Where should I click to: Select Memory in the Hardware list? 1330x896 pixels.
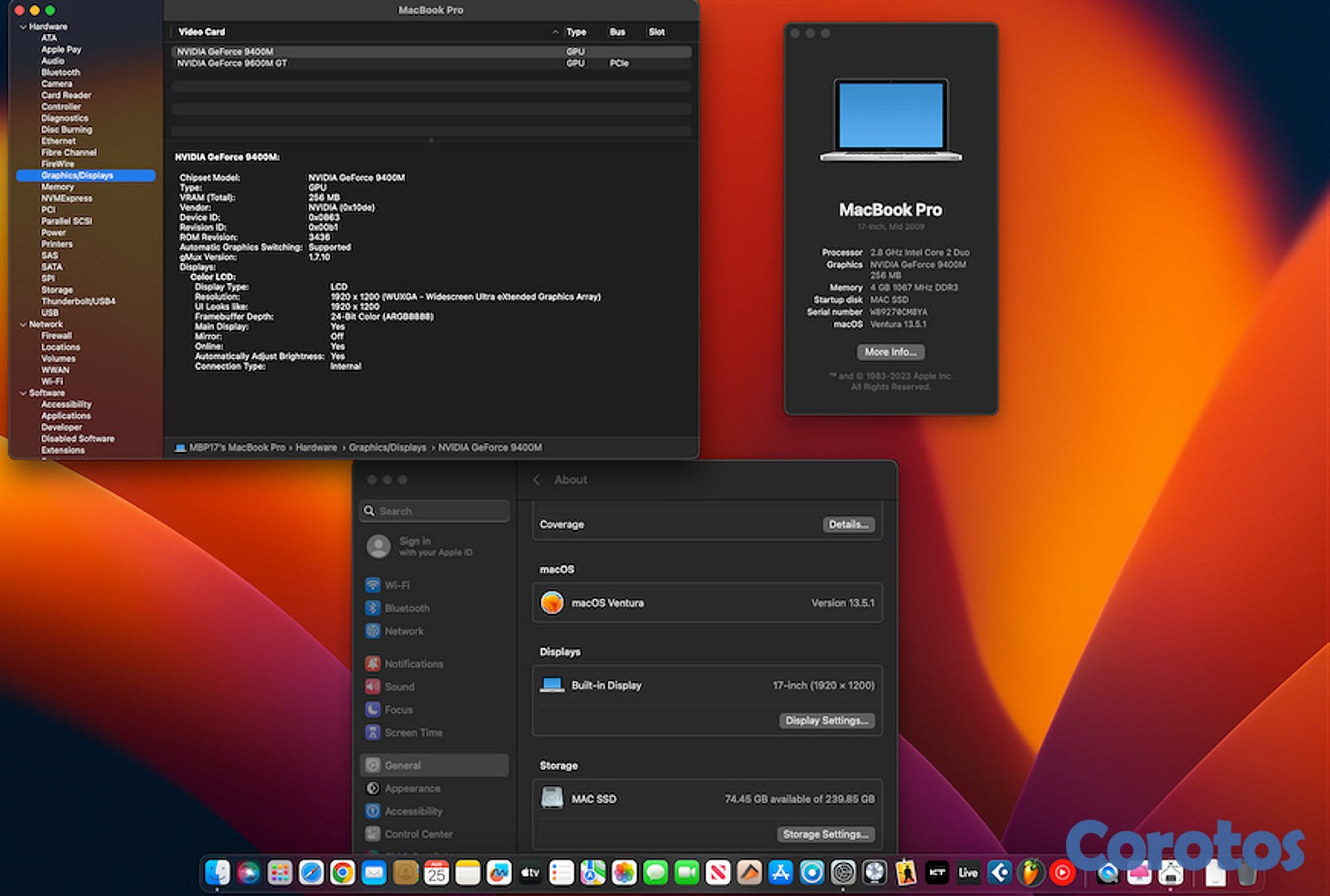(57, 187)
